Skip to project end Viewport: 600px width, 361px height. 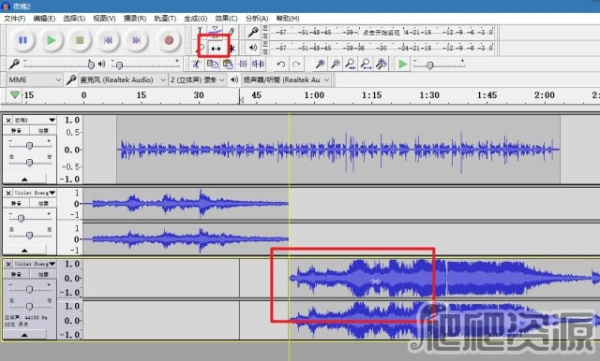point(136,40)
